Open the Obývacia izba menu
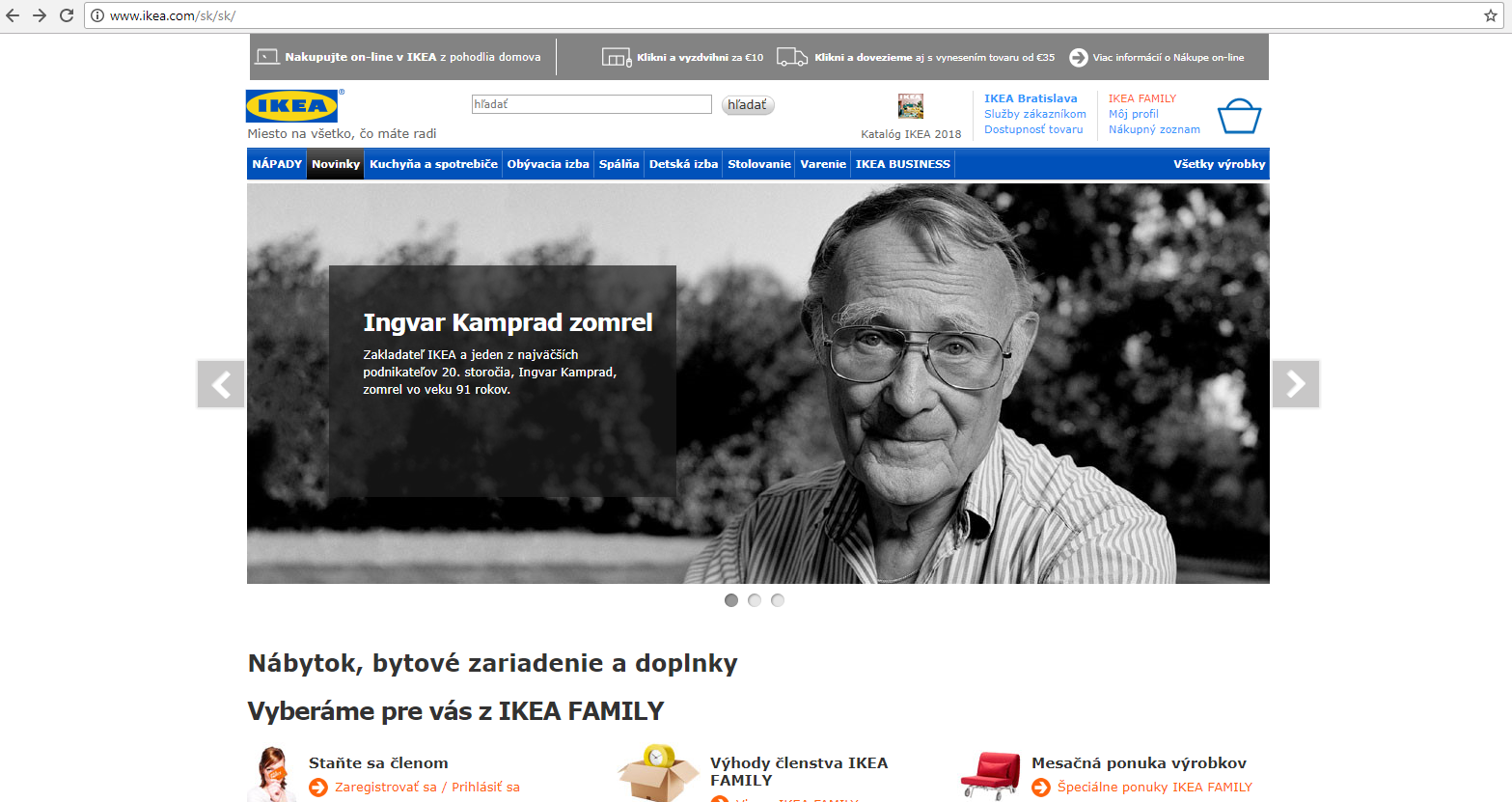Viewport: 1512px width, 802px height. tap(548, 164)
